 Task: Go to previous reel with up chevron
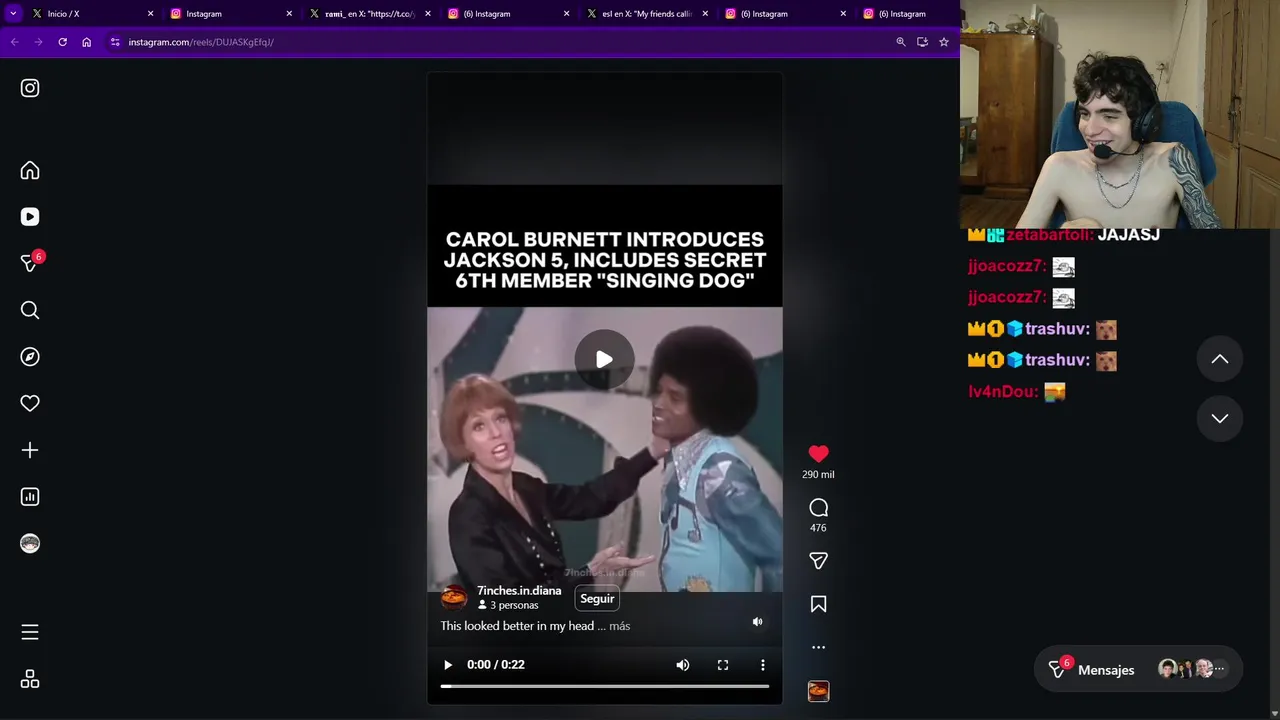pos(1220,359)
